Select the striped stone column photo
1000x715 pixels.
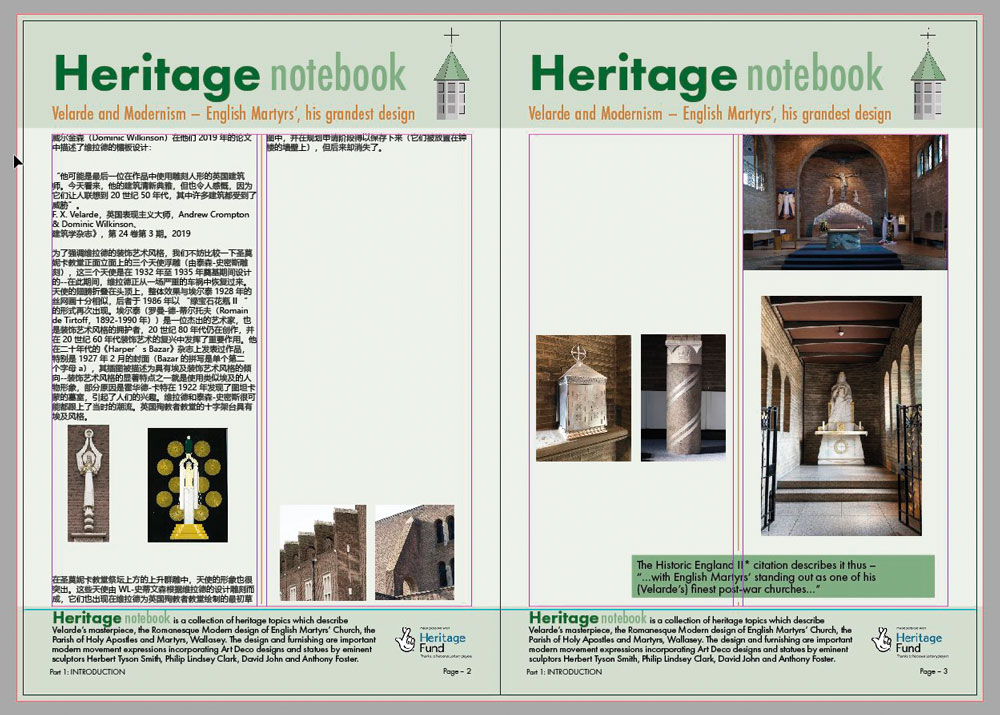[x=683, y=397]
